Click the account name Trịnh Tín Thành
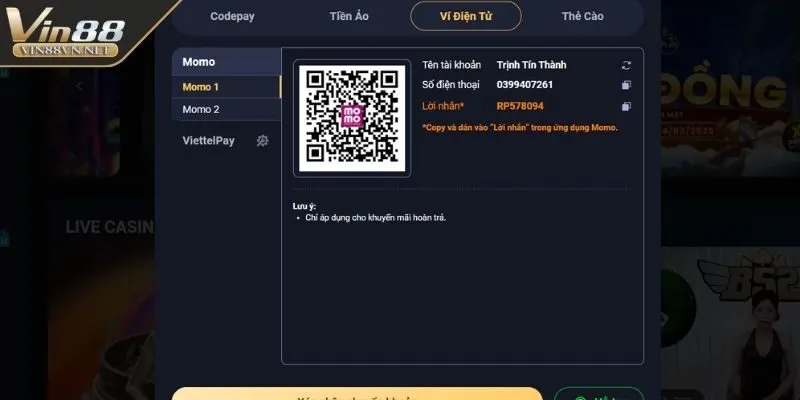This screenshot has height=400, width=800. pyautogui.click(x=531, y=65)
